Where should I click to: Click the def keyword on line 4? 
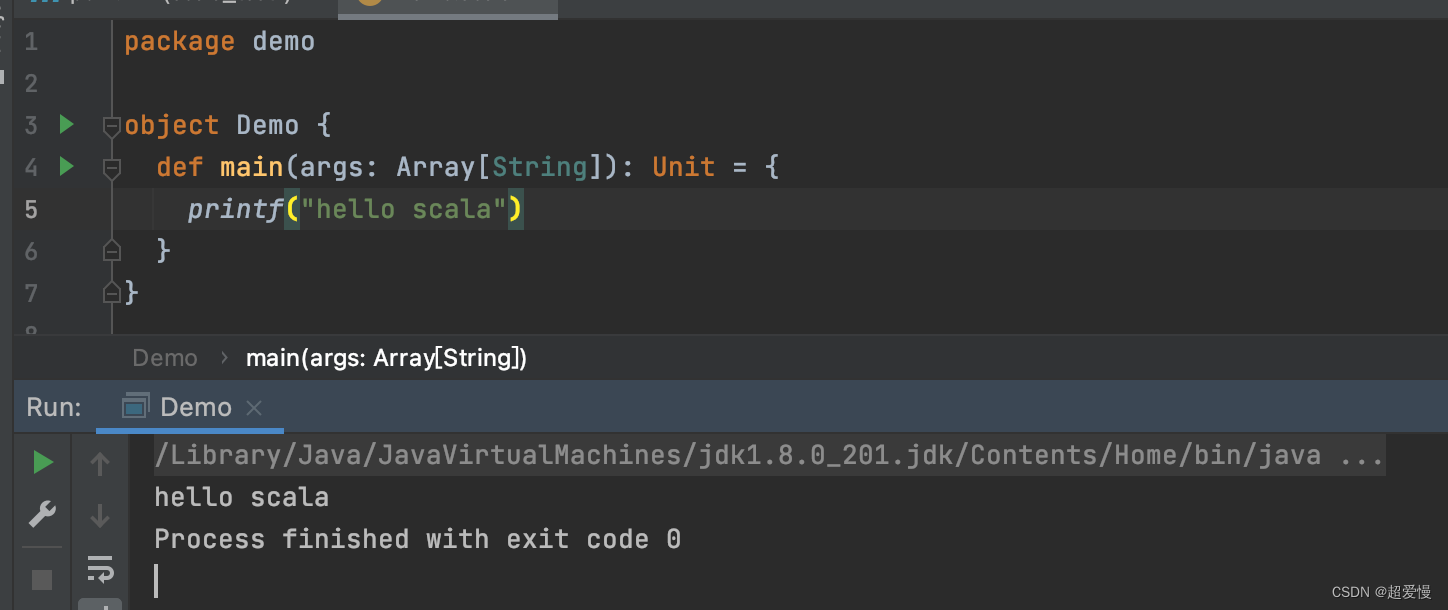pyautogui.click(x=180, y=167)
